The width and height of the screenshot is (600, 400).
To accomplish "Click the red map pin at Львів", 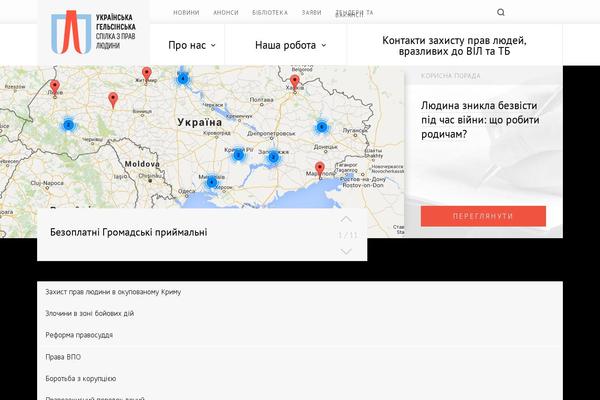I will pyautogui.click(x=55, y=87).
